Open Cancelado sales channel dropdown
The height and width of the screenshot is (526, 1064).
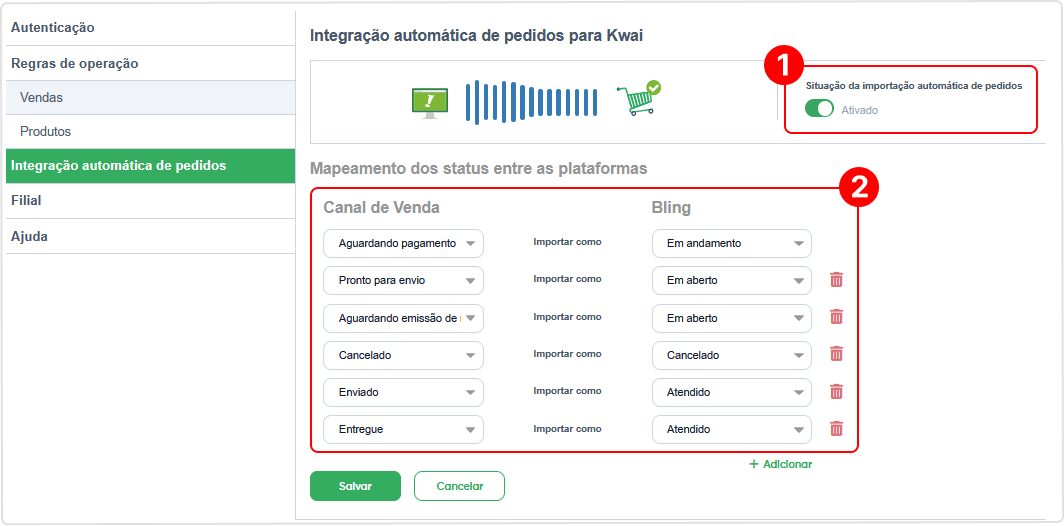pos(403,355)
